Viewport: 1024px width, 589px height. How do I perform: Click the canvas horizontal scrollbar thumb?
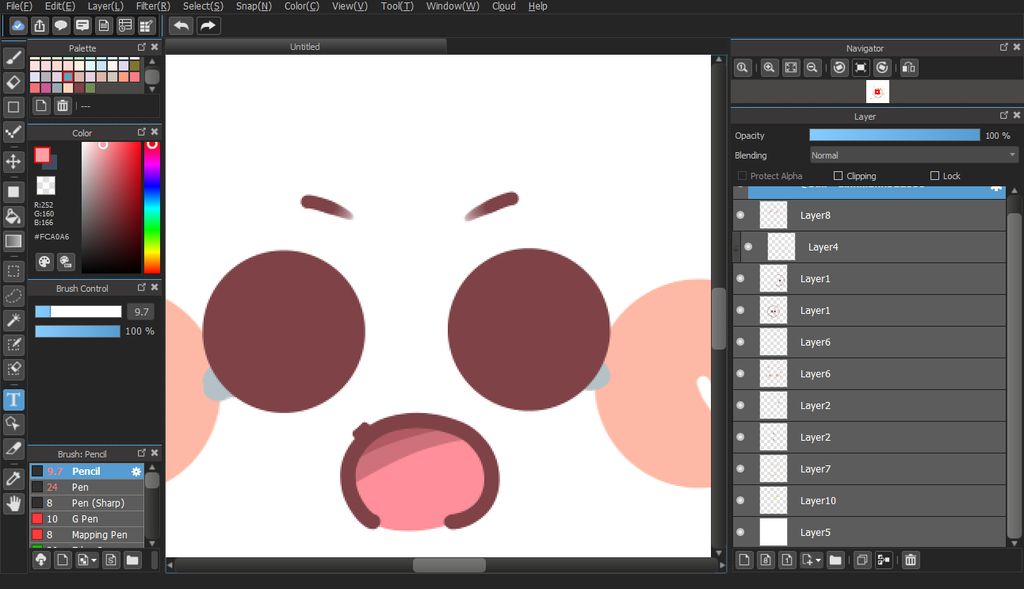coord(449,565)
